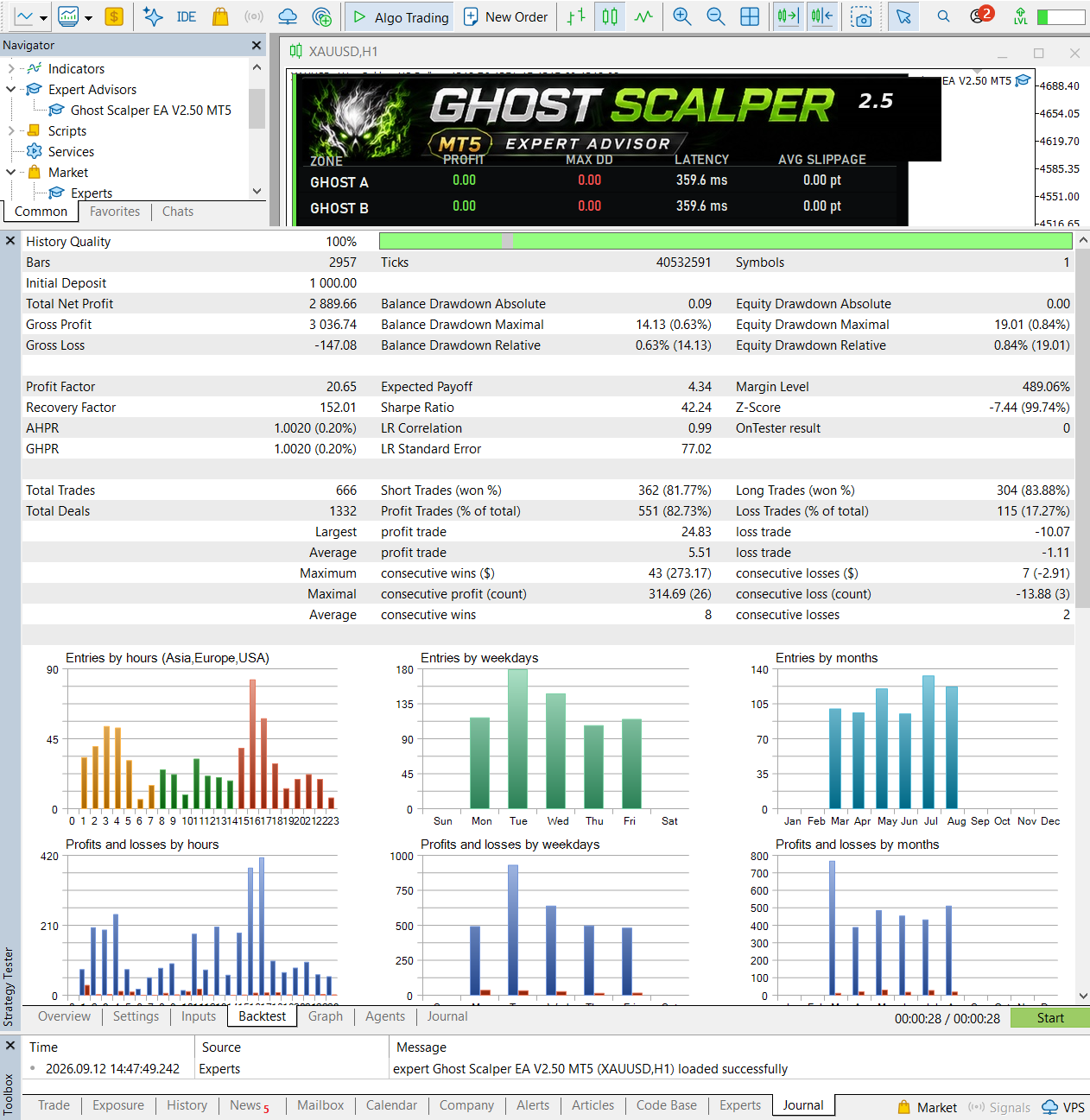1090x1120 pixels.
Task: Open the Agents tab of Strategy Tester
Action: click(x=385, y=1016)
